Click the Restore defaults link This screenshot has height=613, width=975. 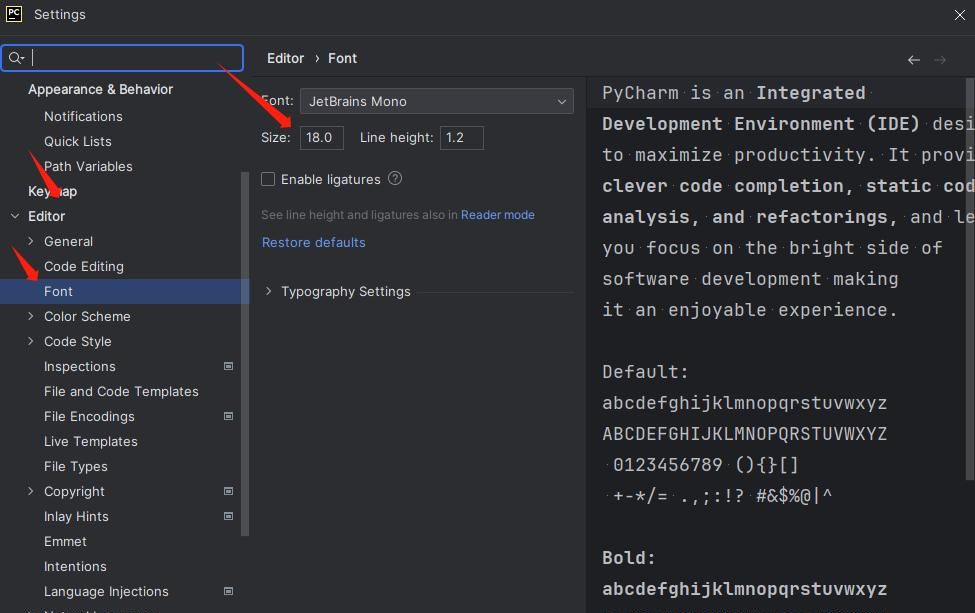313,242
